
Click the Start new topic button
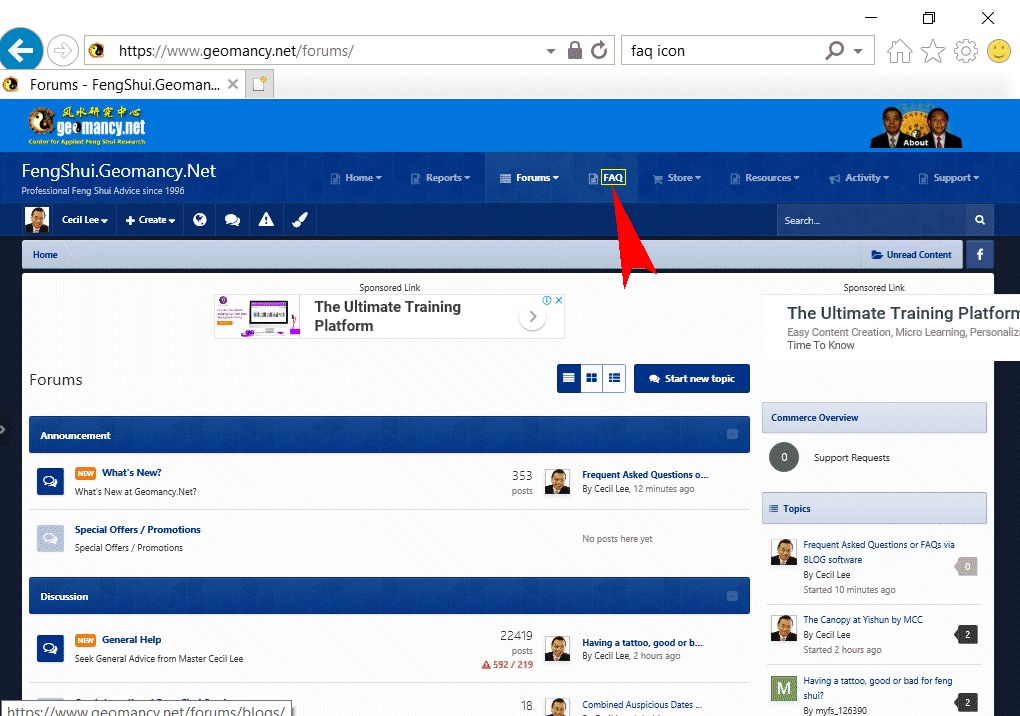click(x=691, y=379)
